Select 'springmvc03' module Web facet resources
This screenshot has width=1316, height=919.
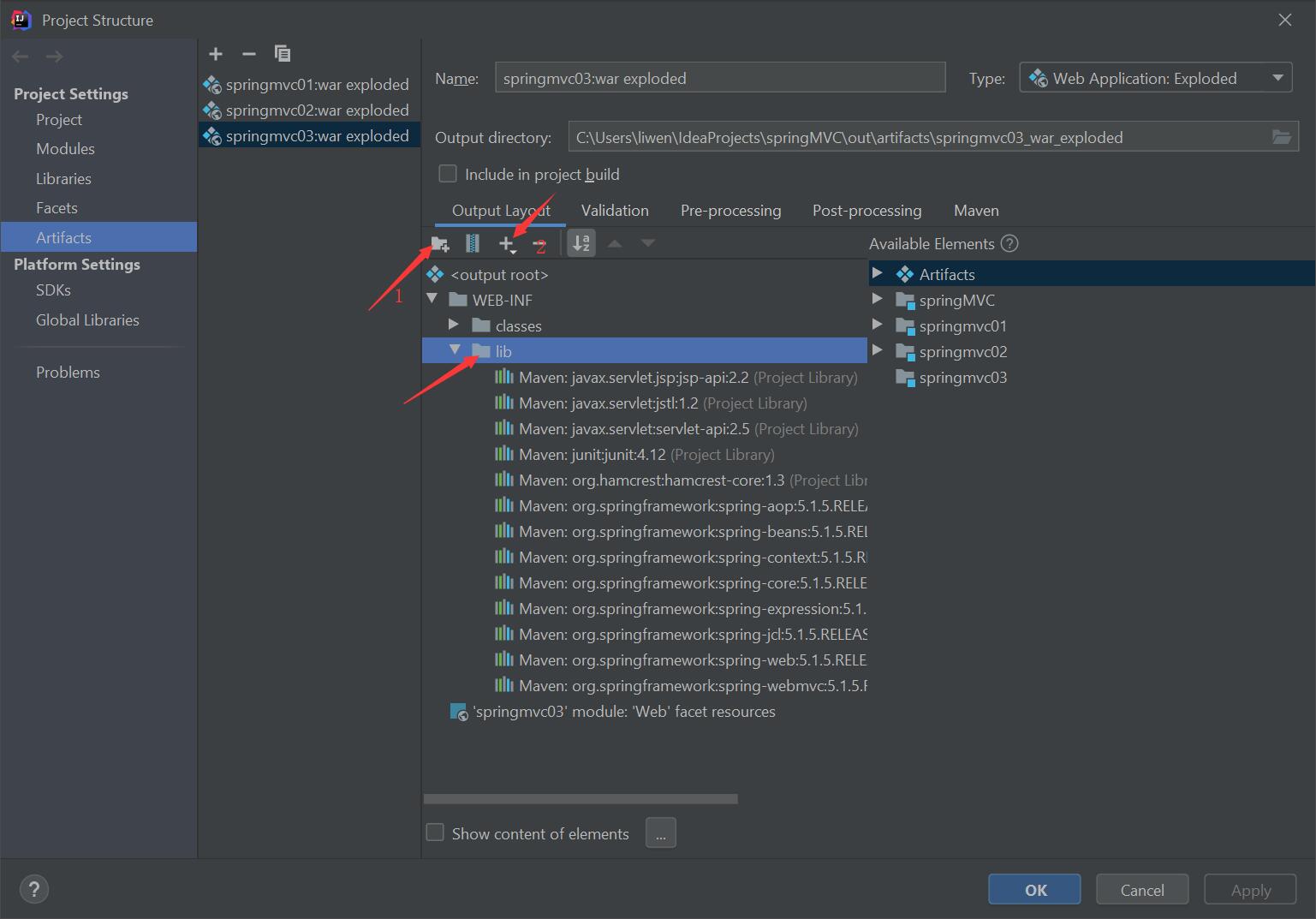click(613, 712)
